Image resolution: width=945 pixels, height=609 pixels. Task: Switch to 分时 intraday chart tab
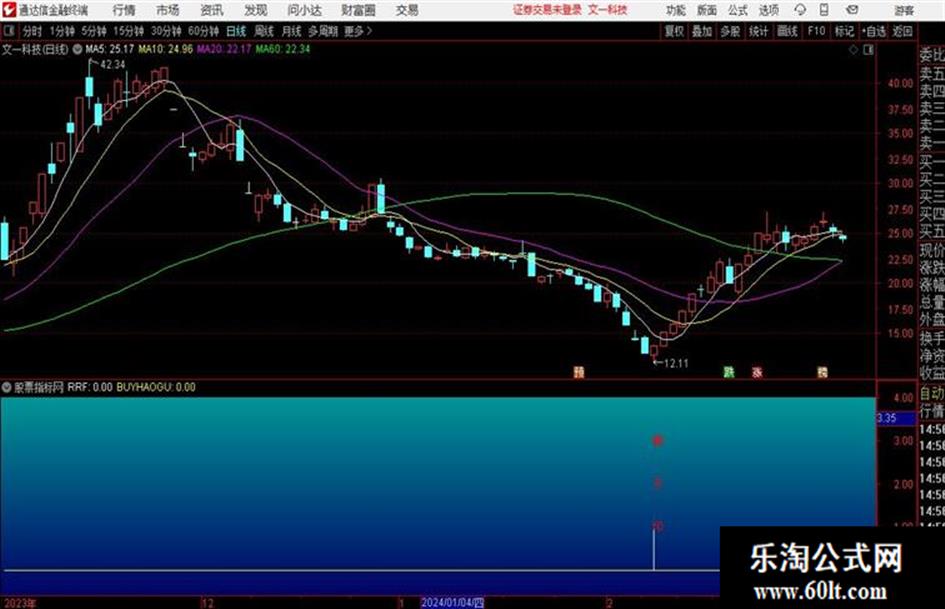(x=33, y=31)
